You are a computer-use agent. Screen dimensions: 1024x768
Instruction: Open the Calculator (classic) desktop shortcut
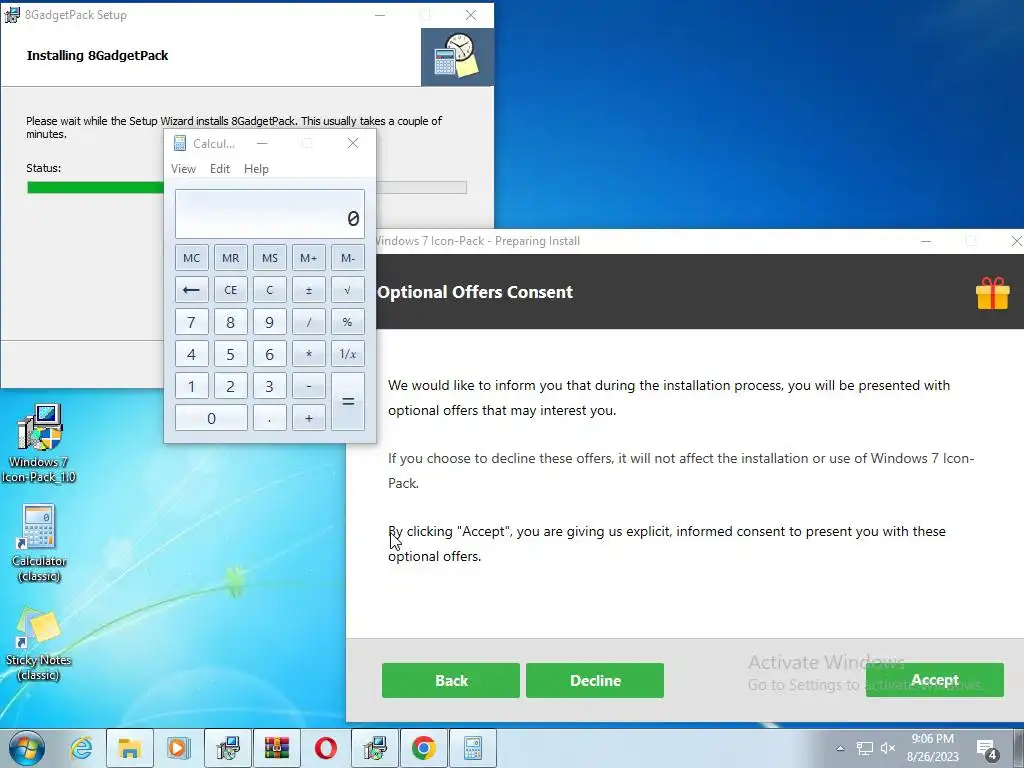tap(39, 542)
